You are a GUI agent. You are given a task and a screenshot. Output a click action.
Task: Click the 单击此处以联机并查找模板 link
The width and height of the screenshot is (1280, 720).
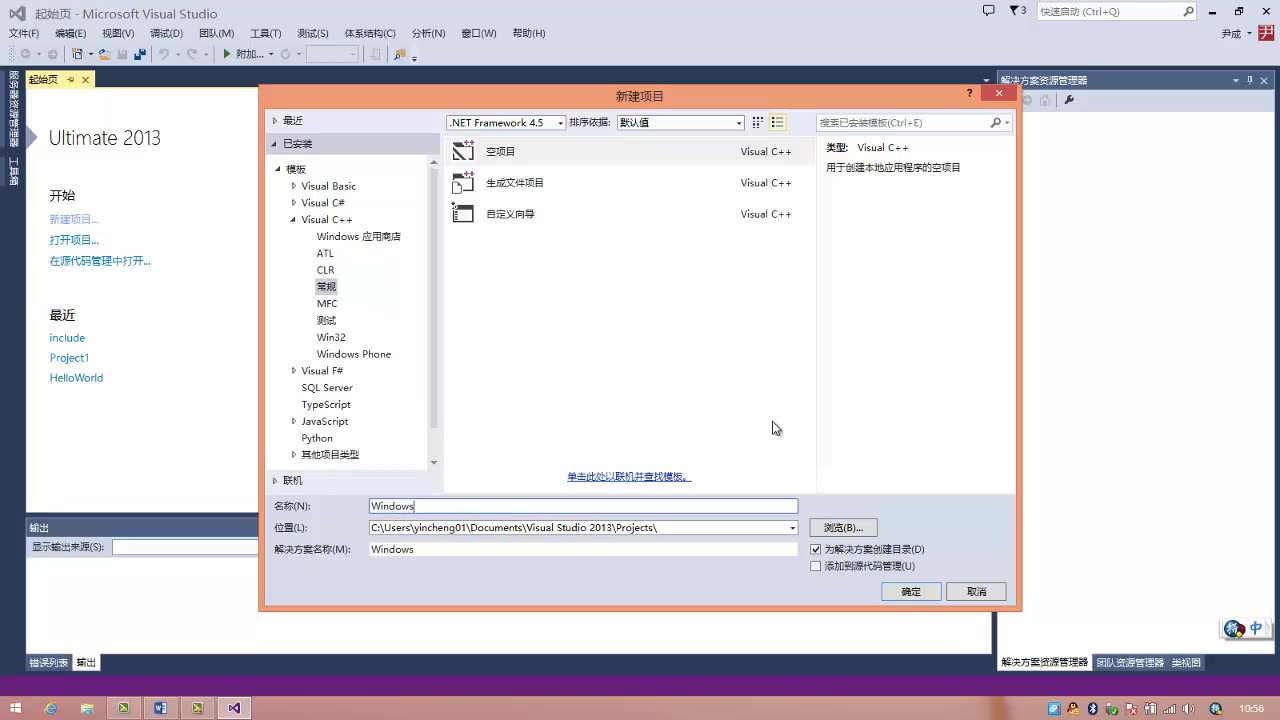click(x=629, y=476)
